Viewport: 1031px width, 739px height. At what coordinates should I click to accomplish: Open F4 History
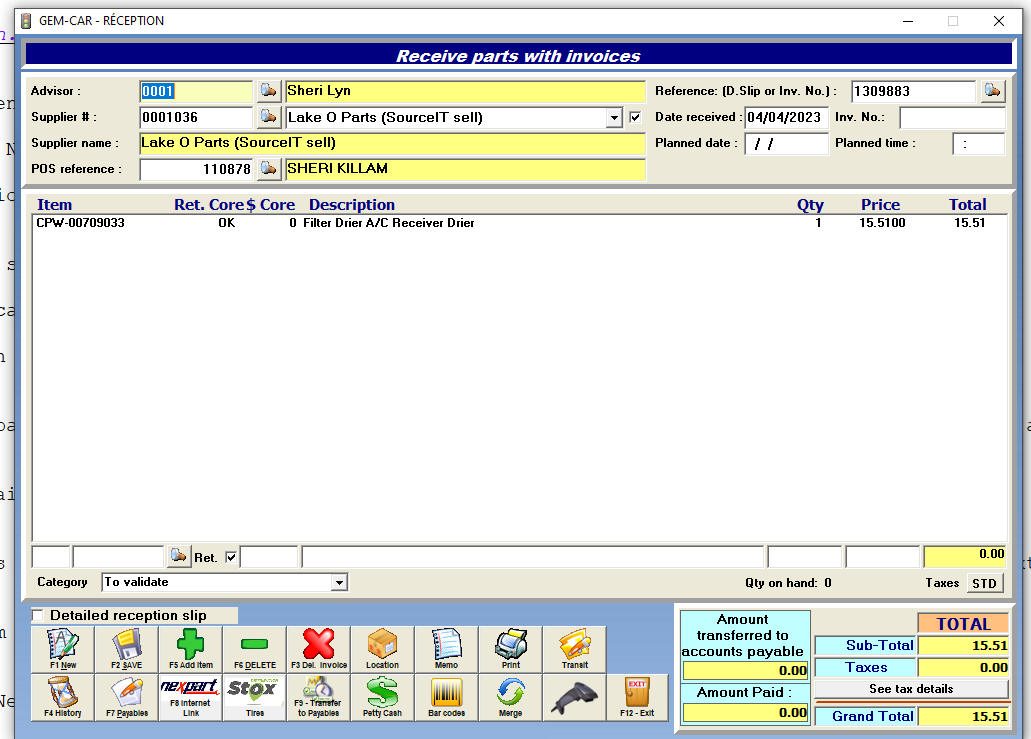[x=62, y=697]
